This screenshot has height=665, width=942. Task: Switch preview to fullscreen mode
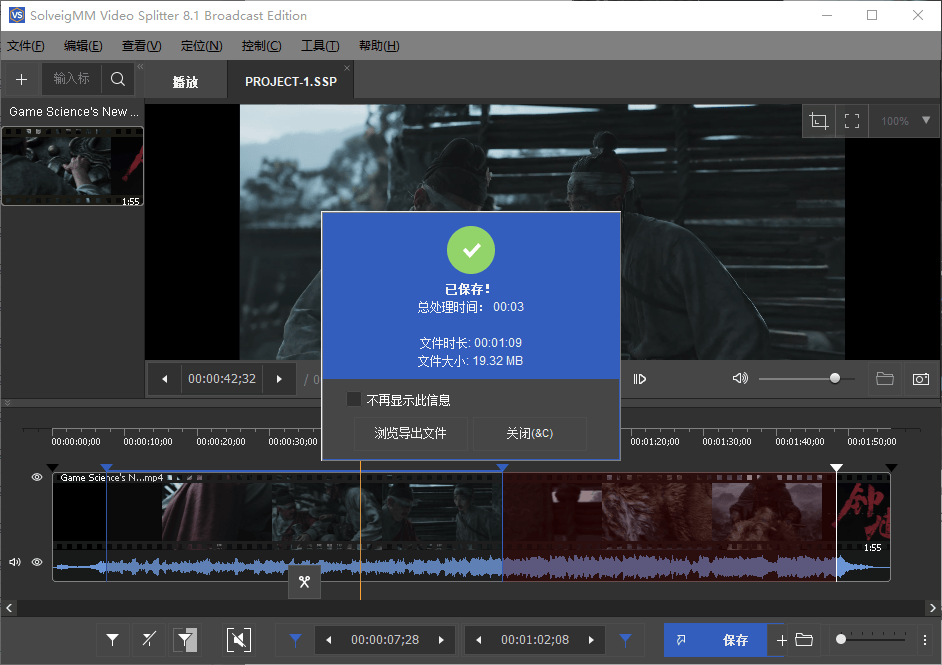pos(852,120)
